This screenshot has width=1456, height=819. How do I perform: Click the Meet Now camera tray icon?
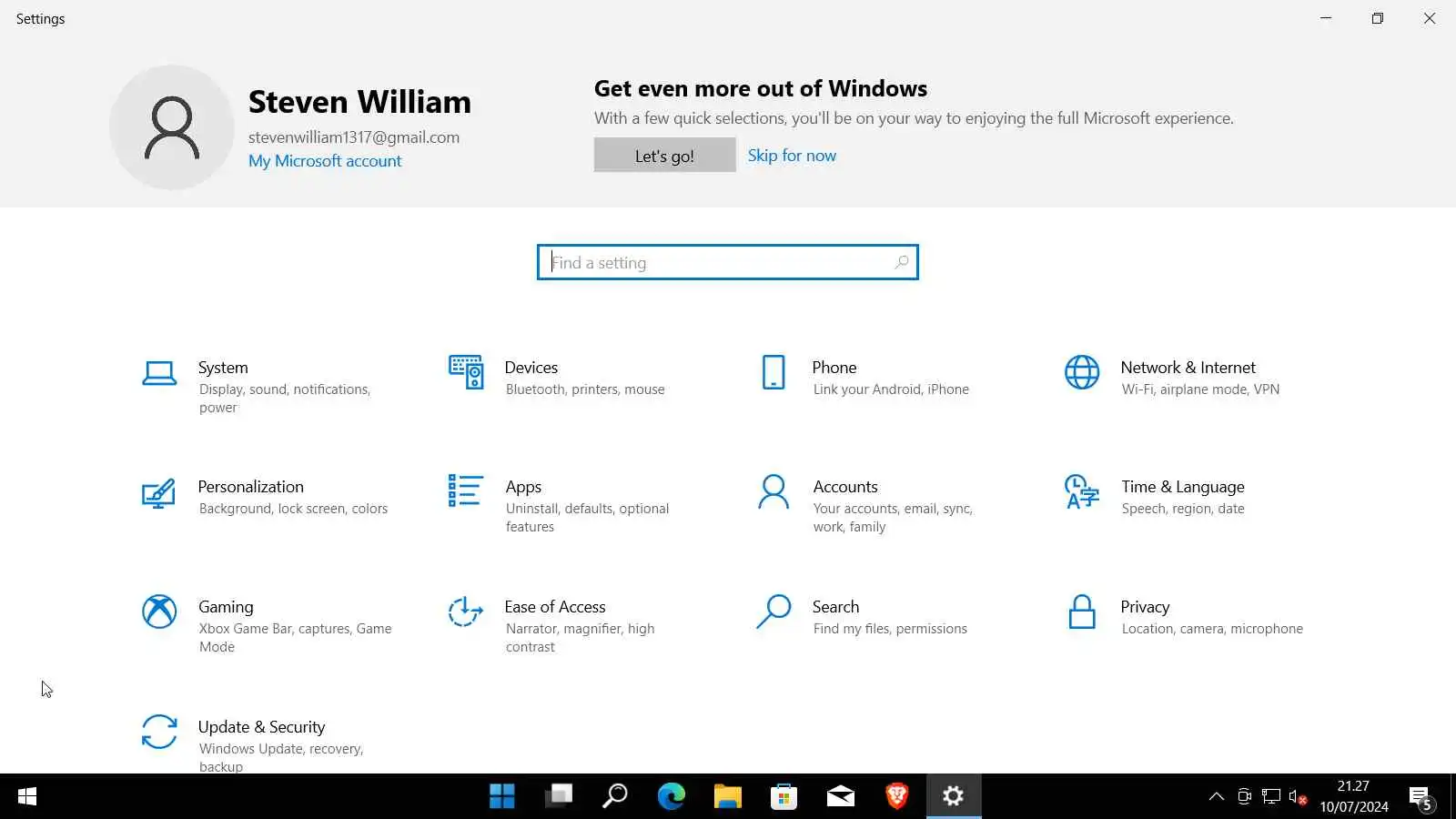[1244, 797]
